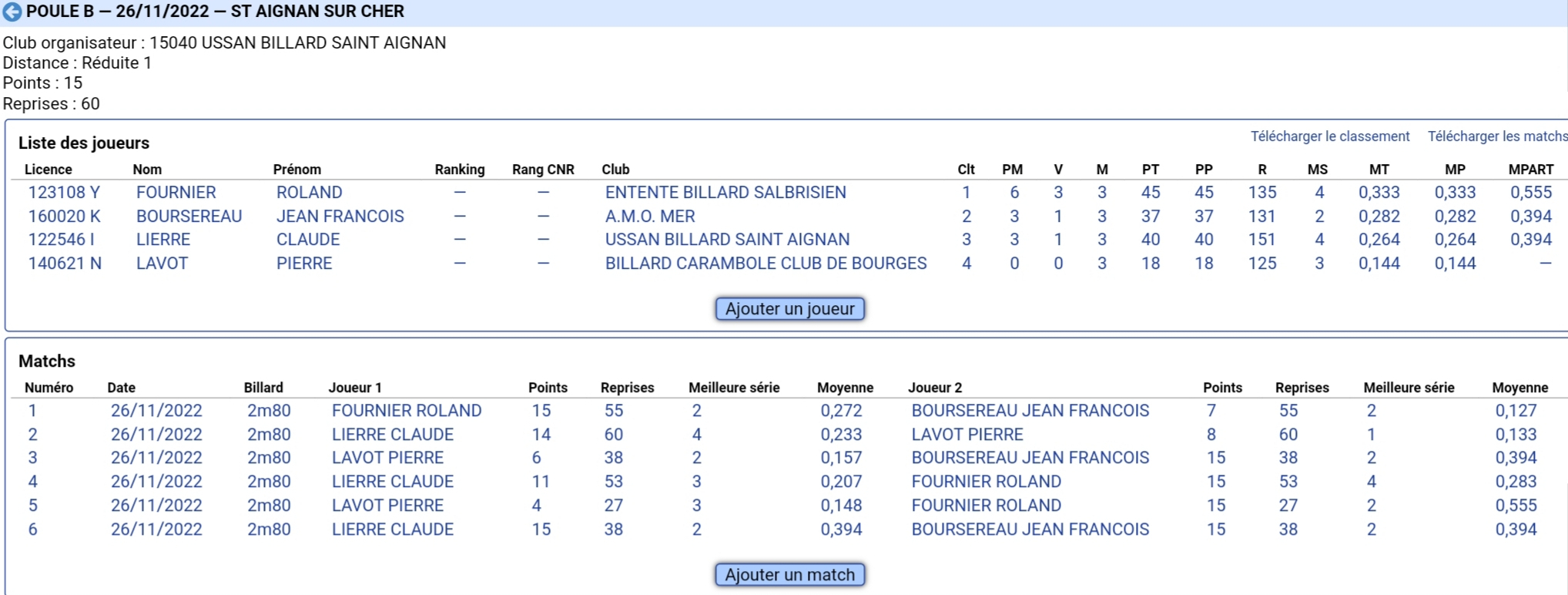The width and height of the screenshot is (1568, 595).
Task: Select Joueur 1 LAVOT PIERRE in match 3
Action: tap(387, 458)
